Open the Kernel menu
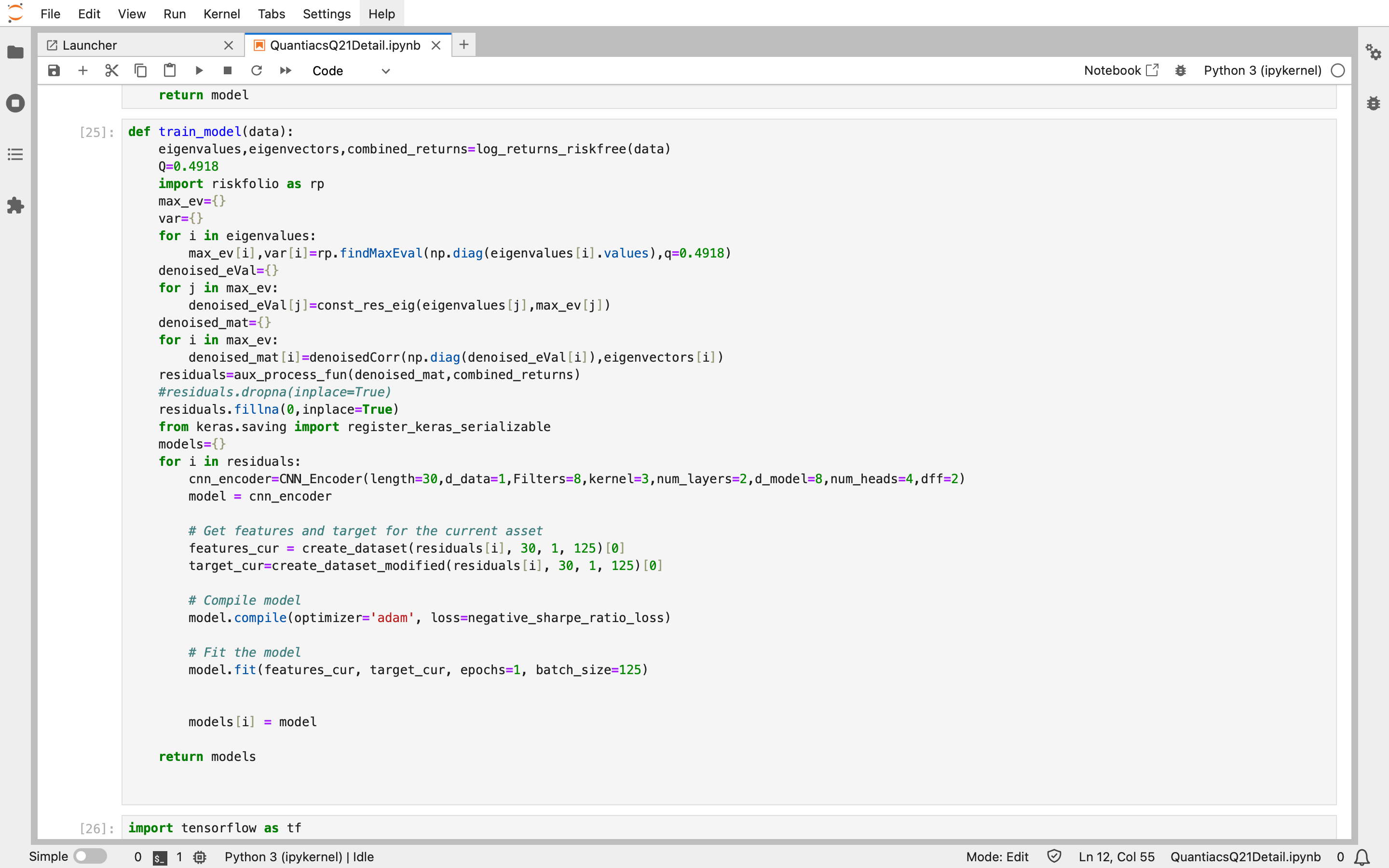Viewport: 1389px width, 868px height. 221,14
